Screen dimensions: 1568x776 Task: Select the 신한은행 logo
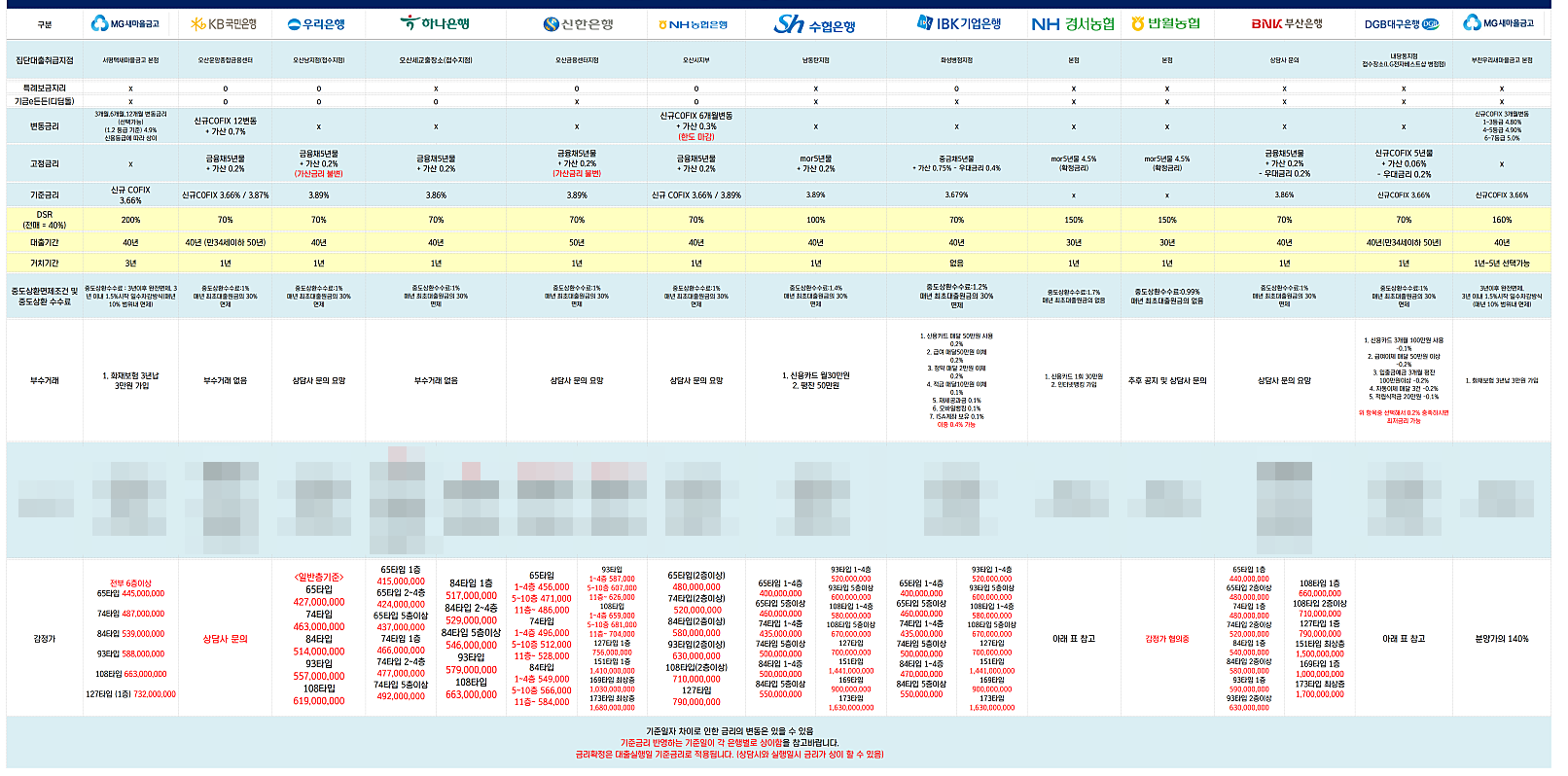coord(578,23)
